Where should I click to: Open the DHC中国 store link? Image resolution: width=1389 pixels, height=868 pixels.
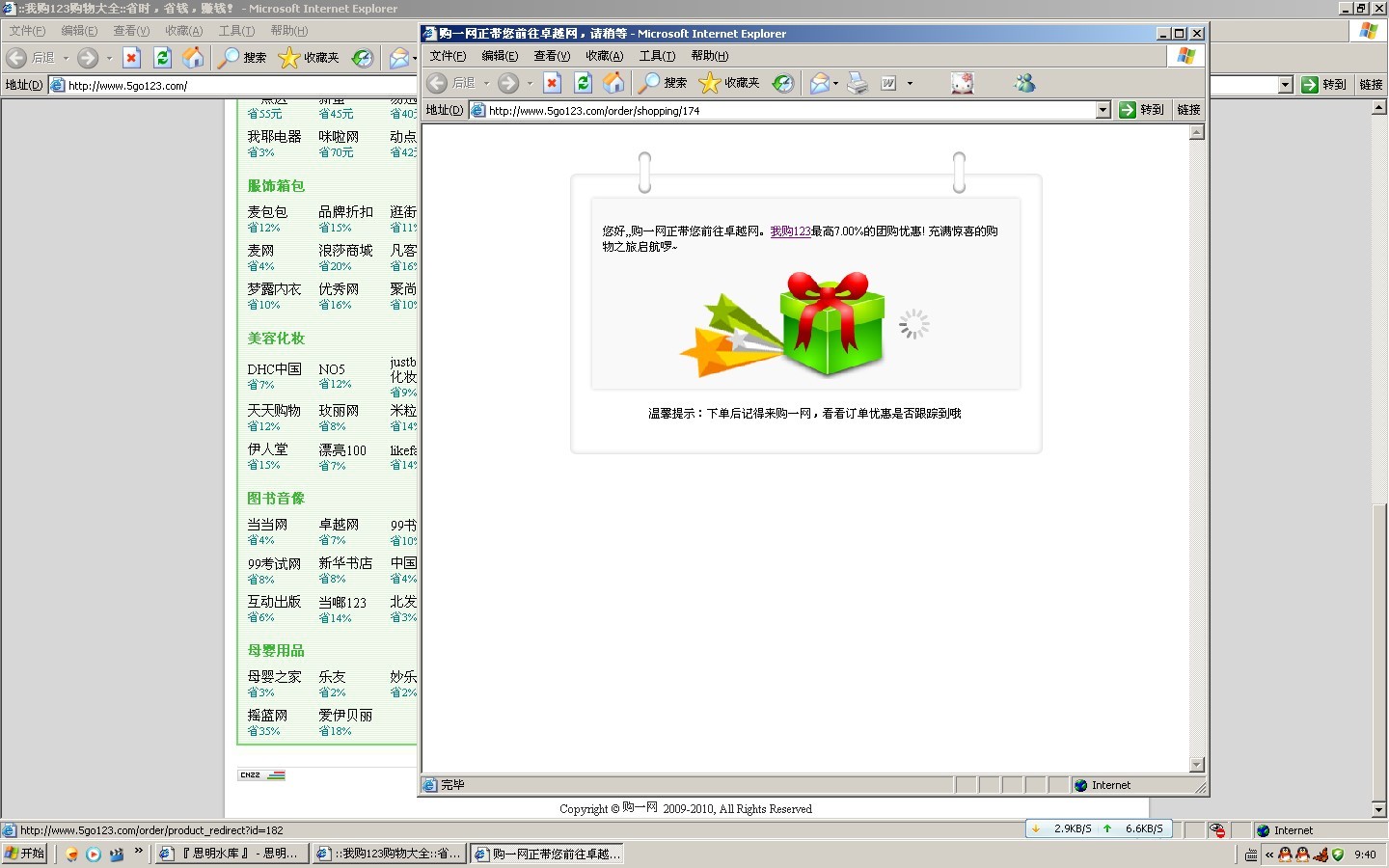pyautogui.click(x=274, y=369)
